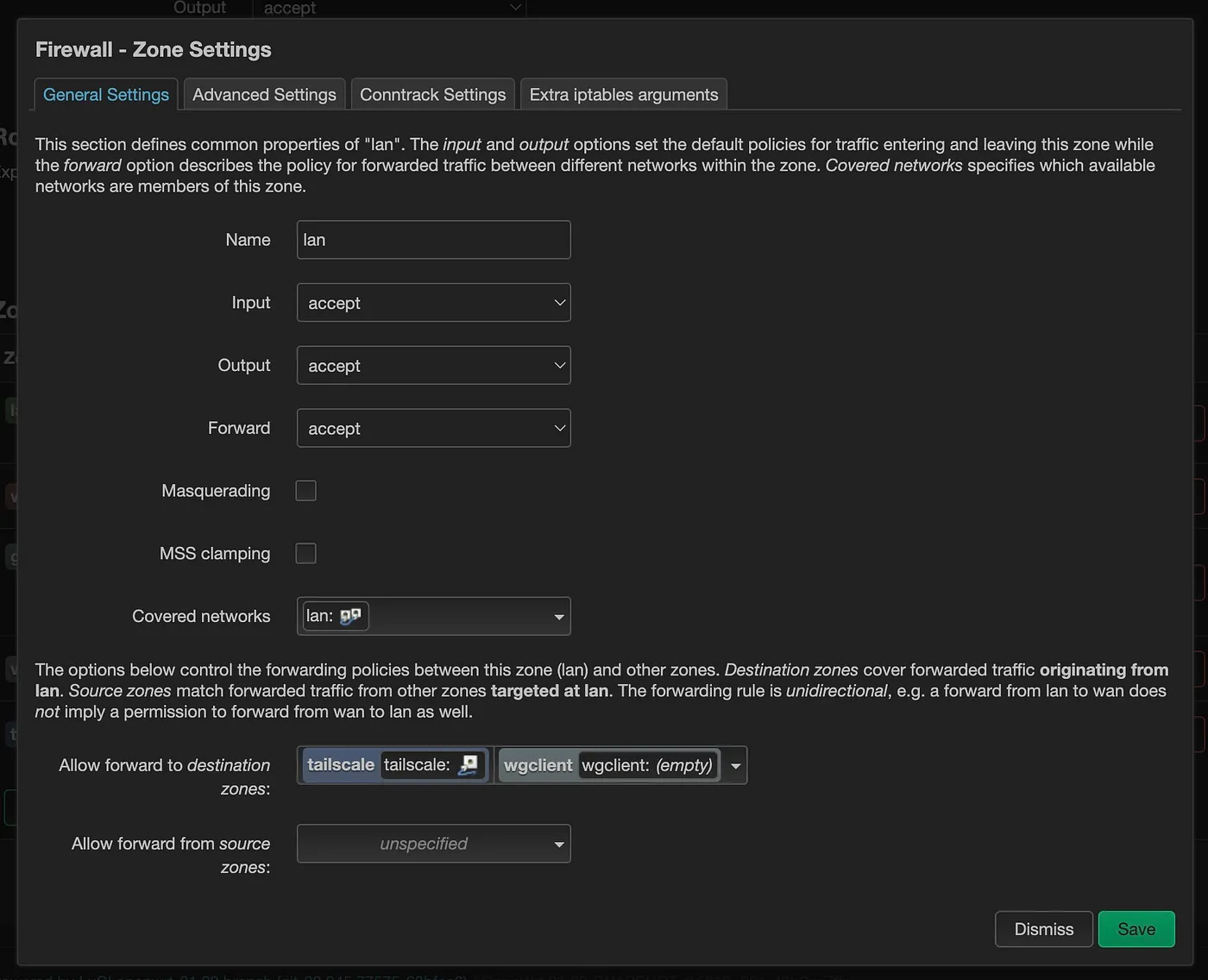Screen dimensions: 1208x980
Task: Open the Conntrack Settings tab
Action: 432,94
